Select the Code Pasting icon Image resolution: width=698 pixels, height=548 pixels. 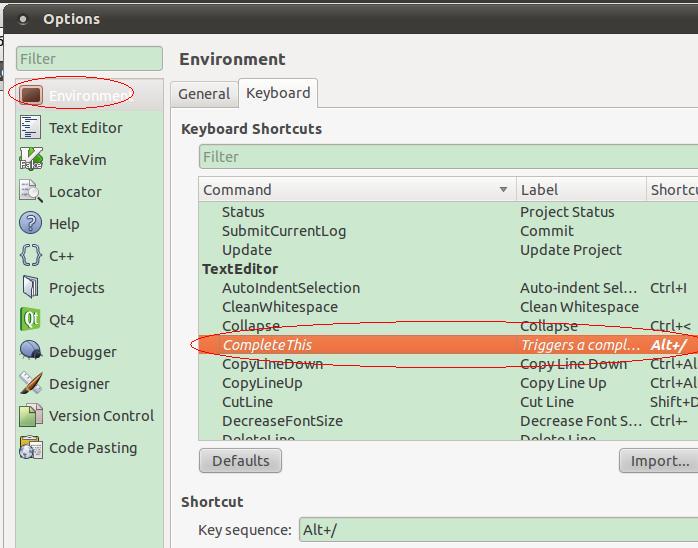point(31,447)
